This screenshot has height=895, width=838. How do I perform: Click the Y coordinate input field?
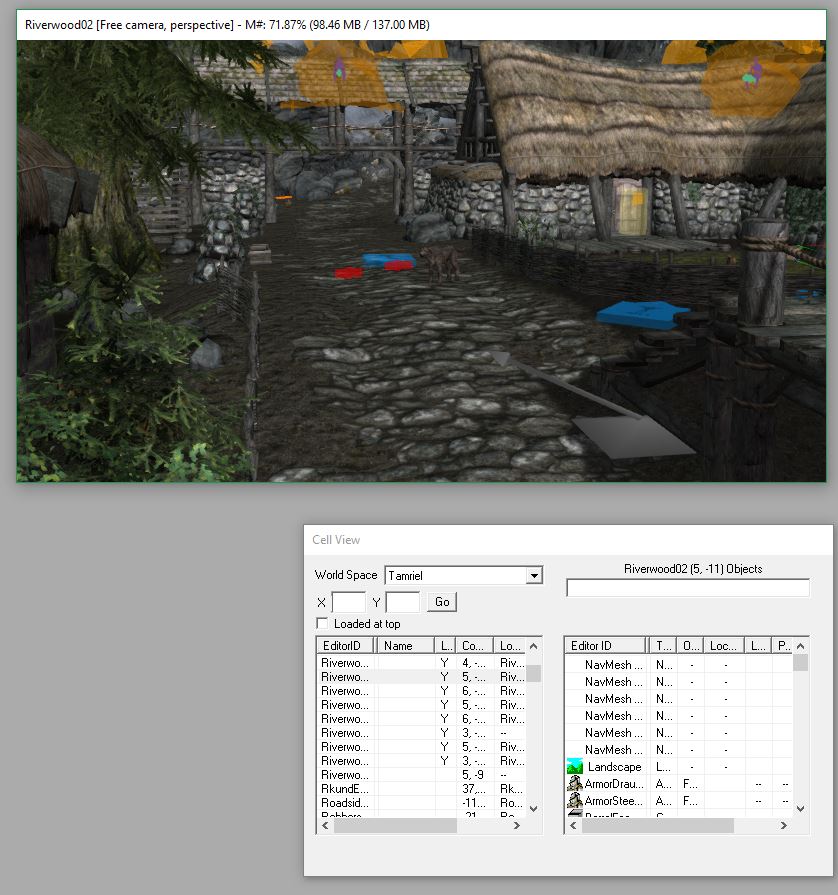402,602
